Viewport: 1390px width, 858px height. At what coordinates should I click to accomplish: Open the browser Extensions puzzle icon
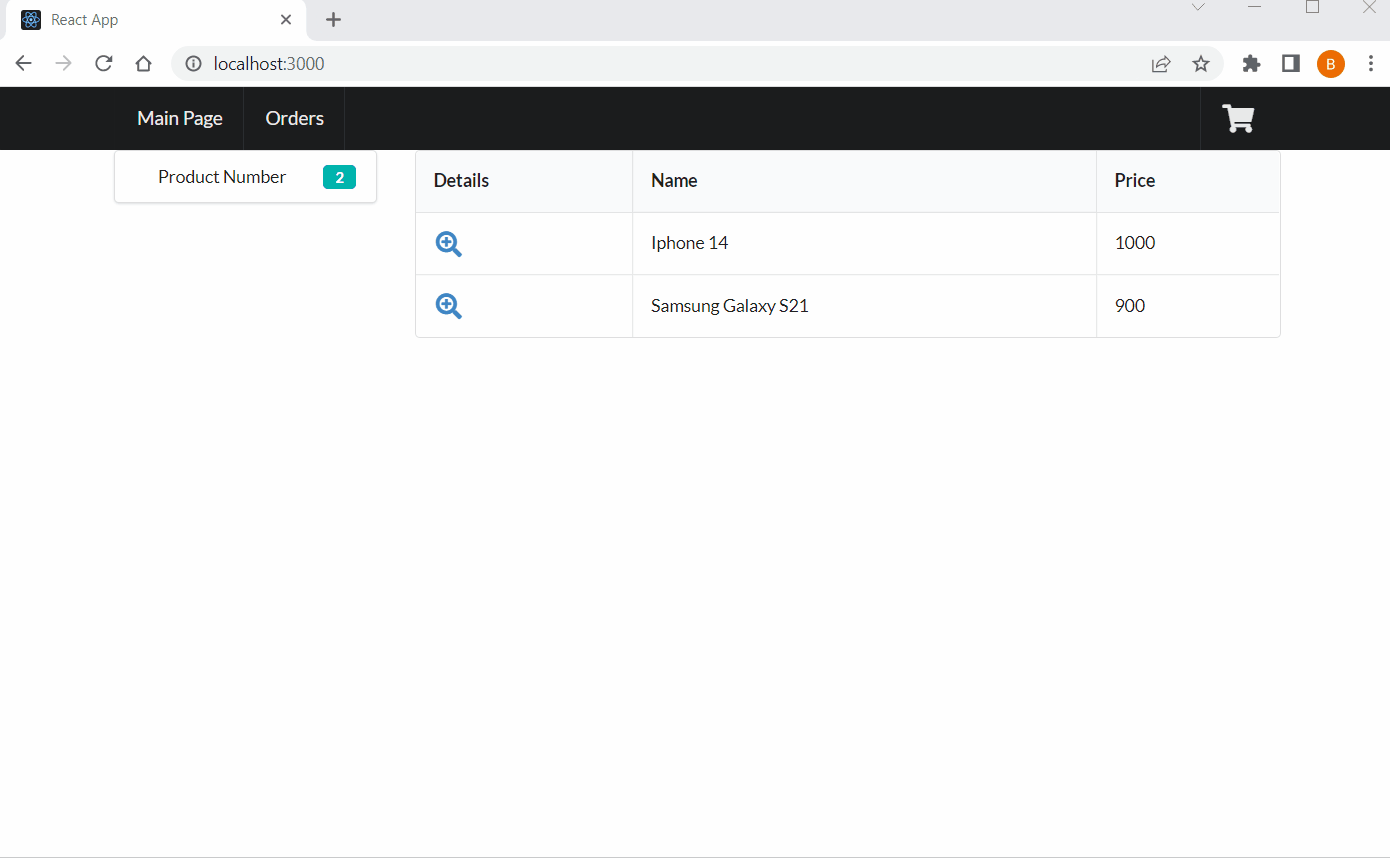pos(1251,63)
